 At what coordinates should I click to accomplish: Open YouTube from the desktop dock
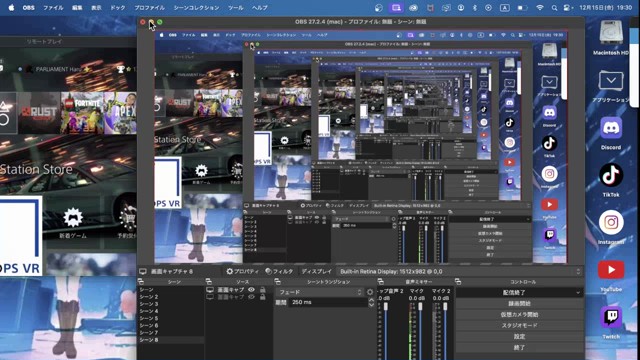[611, 270]
